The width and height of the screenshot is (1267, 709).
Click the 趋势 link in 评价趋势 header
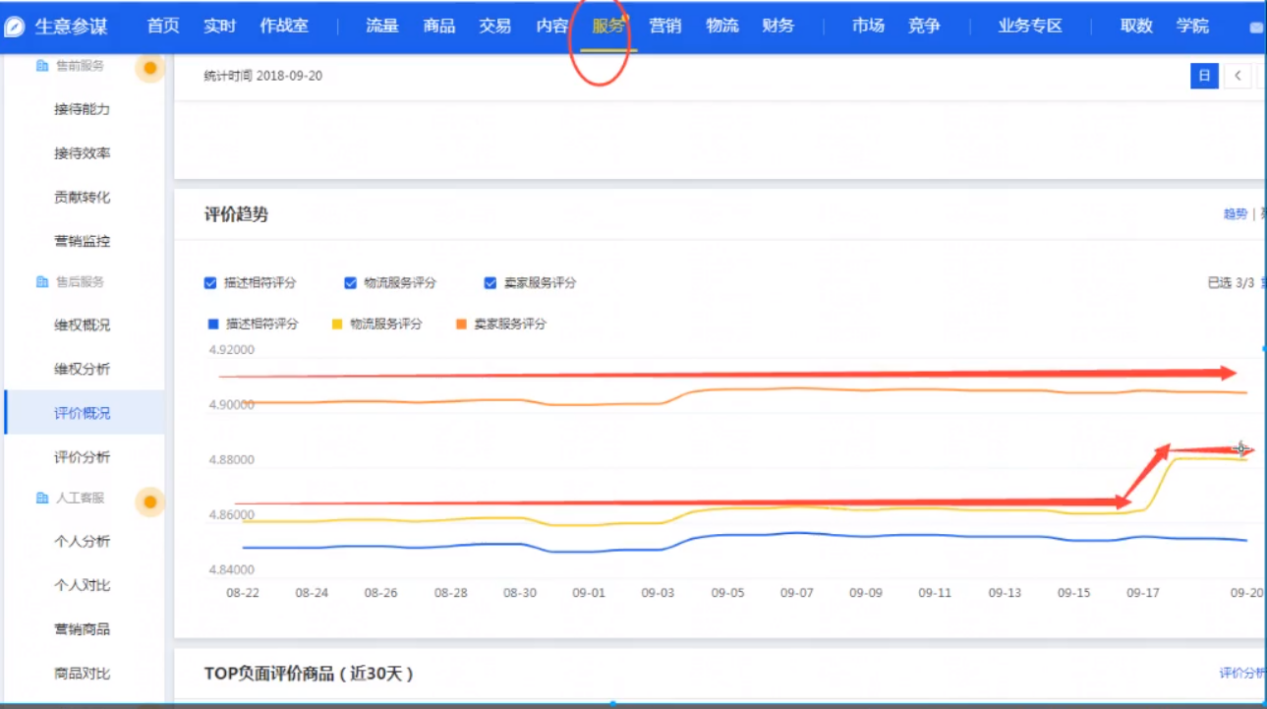pos(1235,214)
